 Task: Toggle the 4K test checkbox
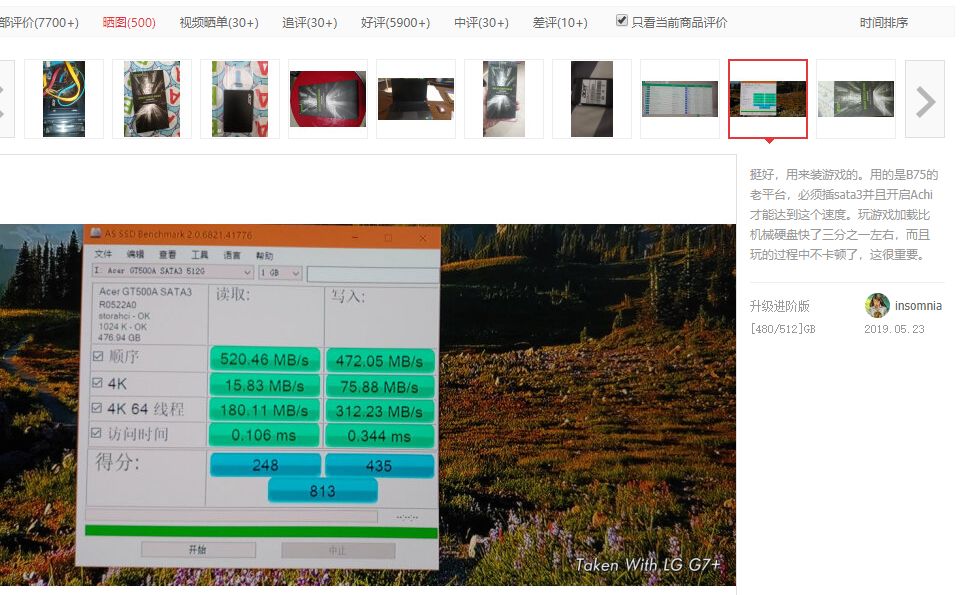point(97,382)
